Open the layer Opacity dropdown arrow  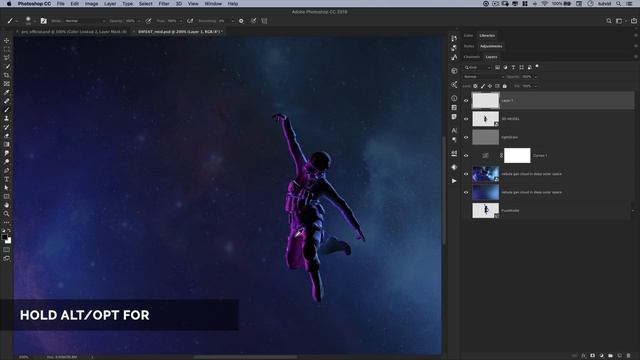[536, 77]
